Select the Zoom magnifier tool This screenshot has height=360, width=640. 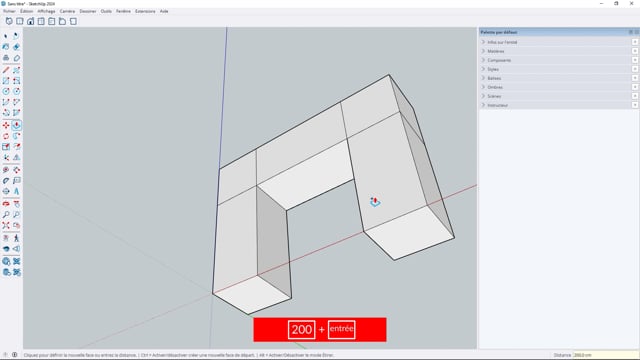[6, 214]
